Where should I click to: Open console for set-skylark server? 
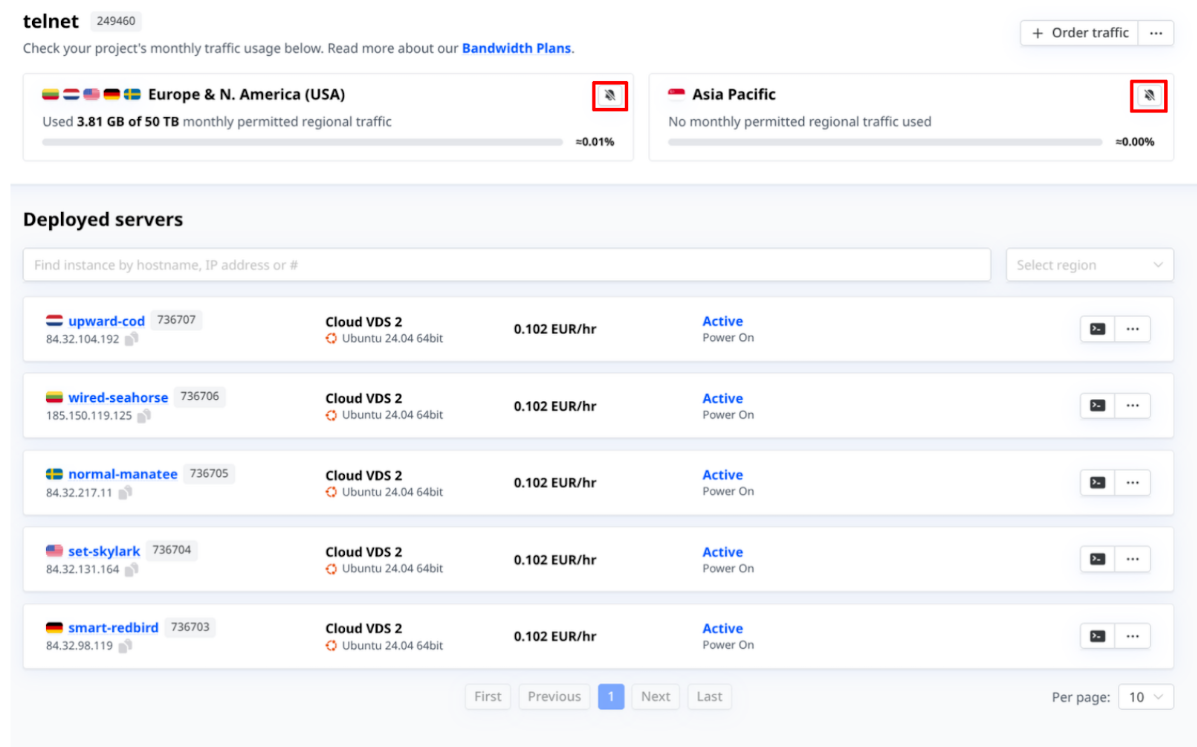click(x=1097, y=559)
